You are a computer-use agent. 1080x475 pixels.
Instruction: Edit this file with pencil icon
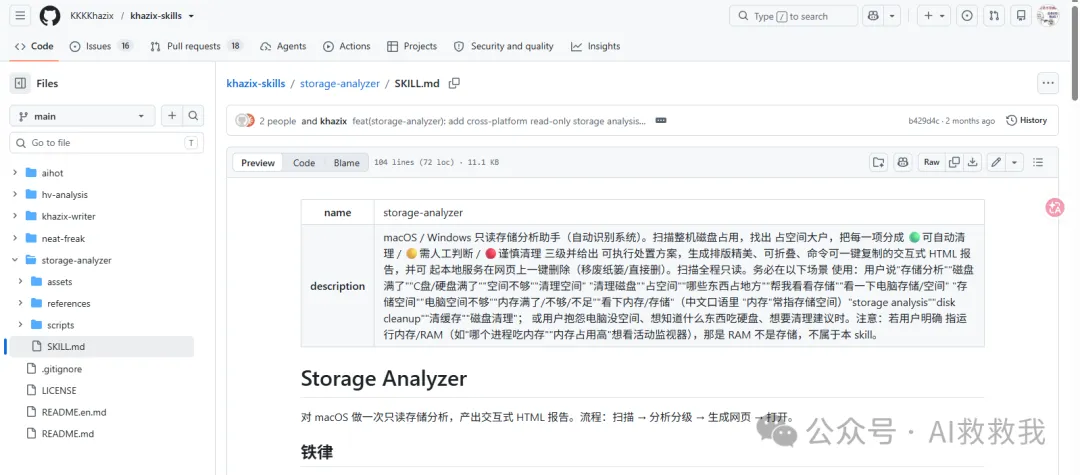(995, 162)
